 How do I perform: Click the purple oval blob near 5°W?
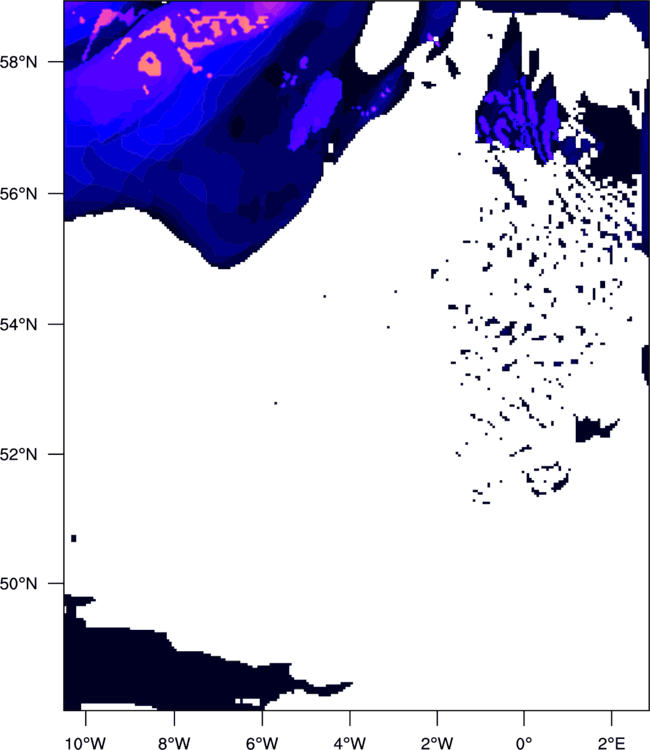point(316,111)
